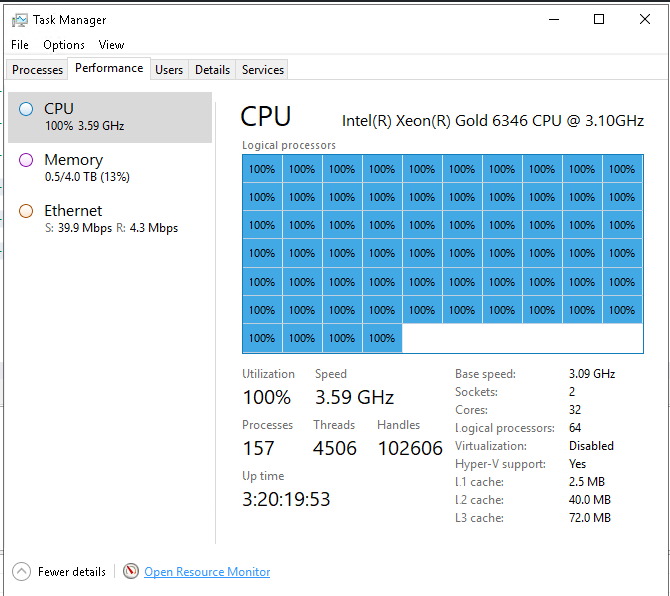Screen dimensions: 670x596
Task: Select the CPU 100% 3.59 GHz sidebar entry
Action: click(x=110, y=117)
